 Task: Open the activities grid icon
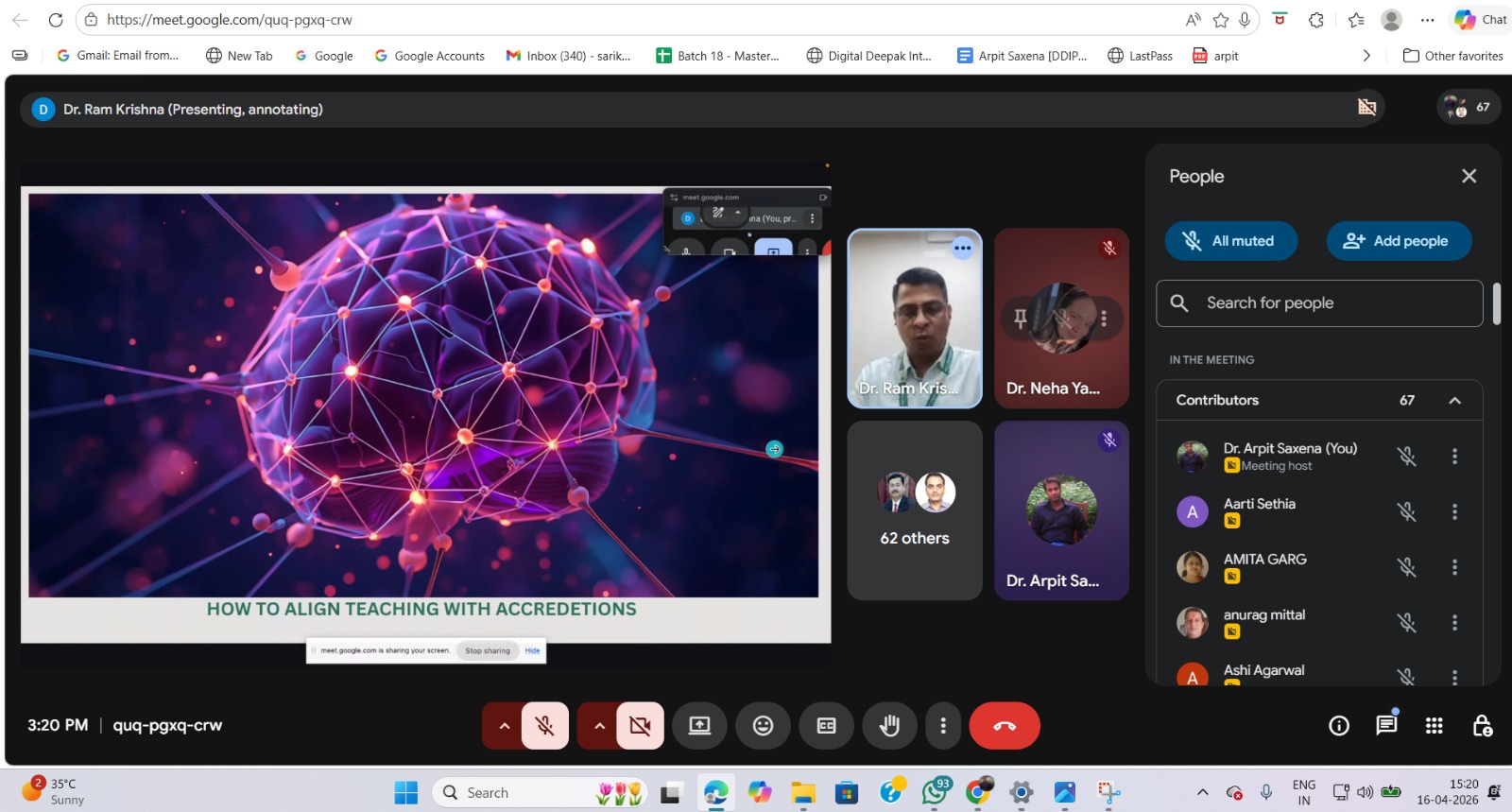pos(1434,726)
